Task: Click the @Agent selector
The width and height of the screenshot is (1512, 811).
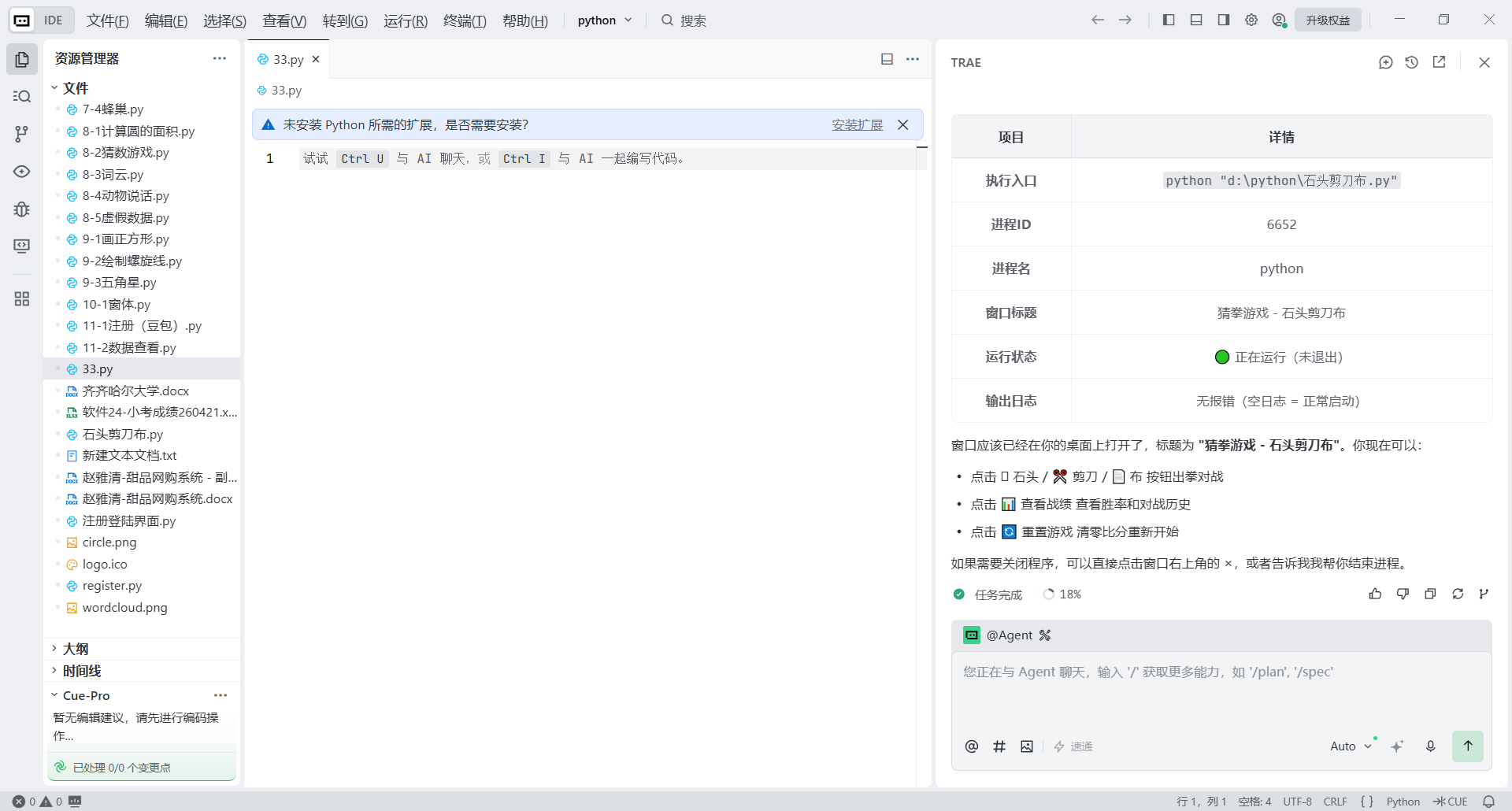Action: [1007, 635]
